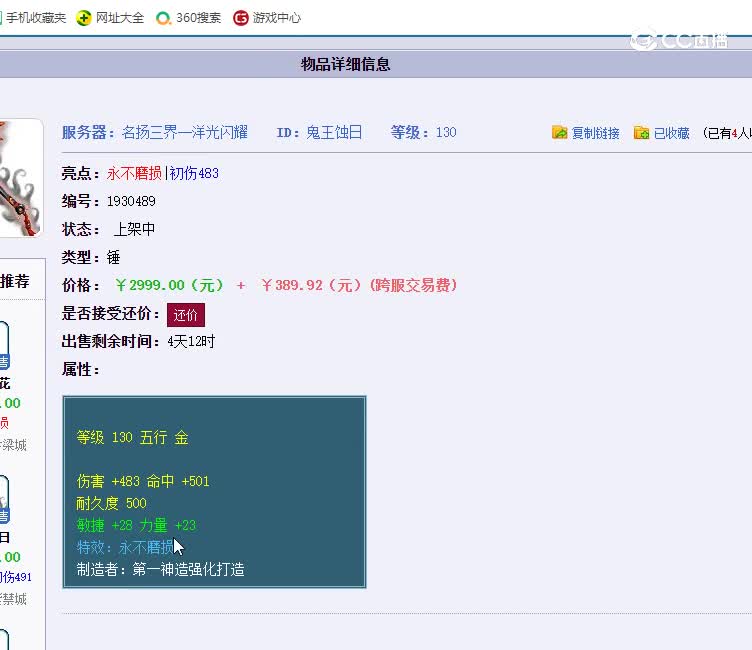Viewport: 752px width, 650px height.
Task: Click the 游戏中心 red icon
Action: pos(240,18)
